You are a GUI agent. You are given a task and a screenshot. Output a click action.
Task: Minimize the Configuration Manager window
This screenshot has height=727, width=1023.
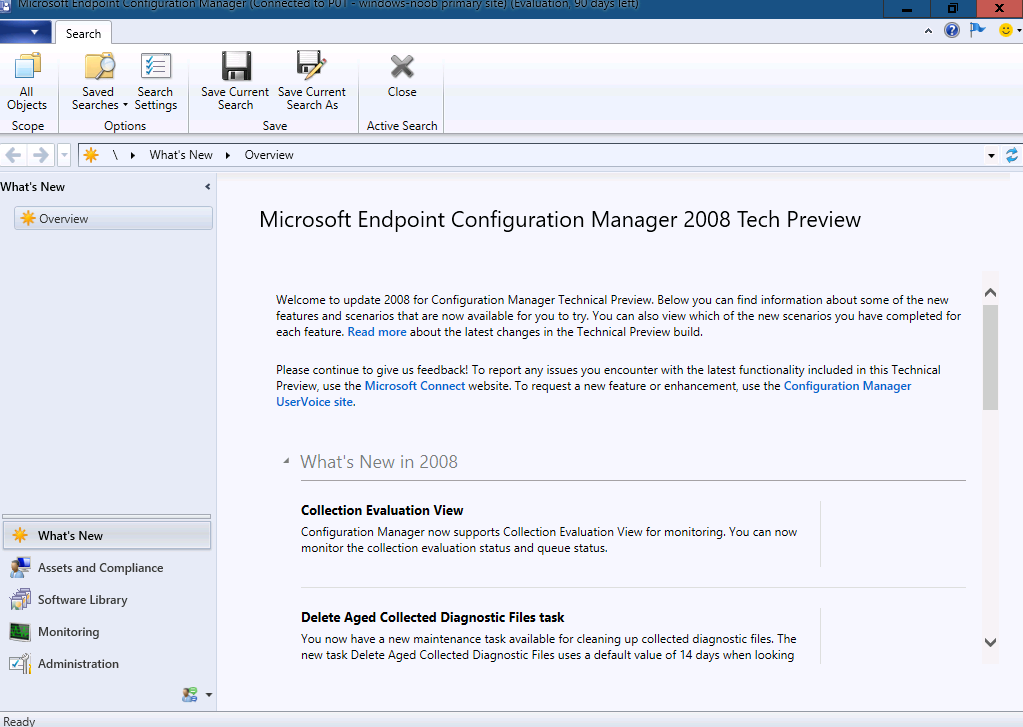click(x=907, y=8)
